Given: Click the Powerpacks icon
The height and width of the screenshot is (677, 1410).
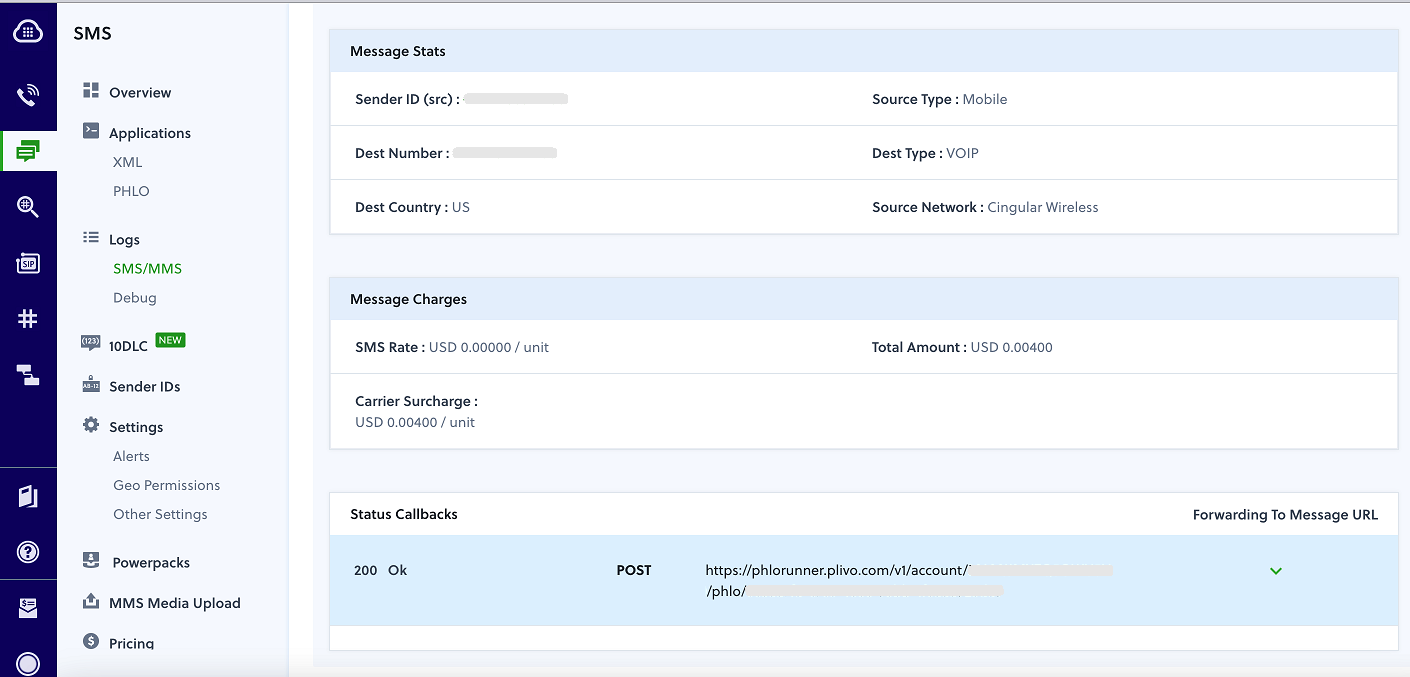Looking at the screenshot, I should (x=91, y=561).
